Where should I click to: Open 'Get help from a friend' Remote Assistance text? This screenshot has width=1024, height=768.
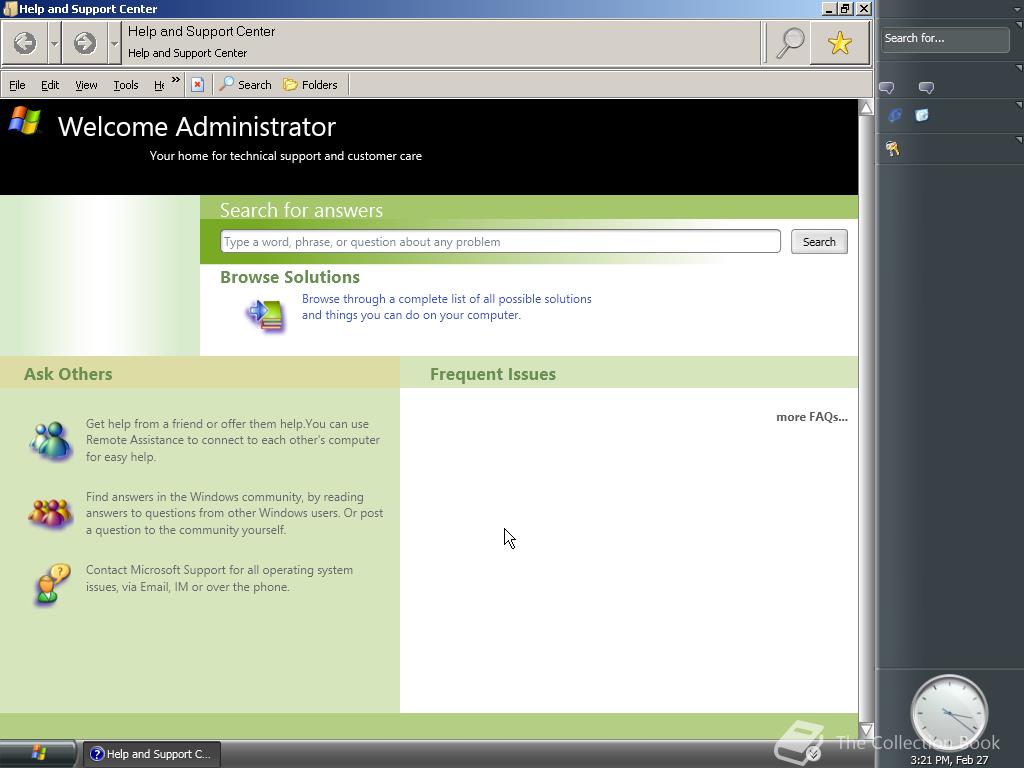click(232, 440)
